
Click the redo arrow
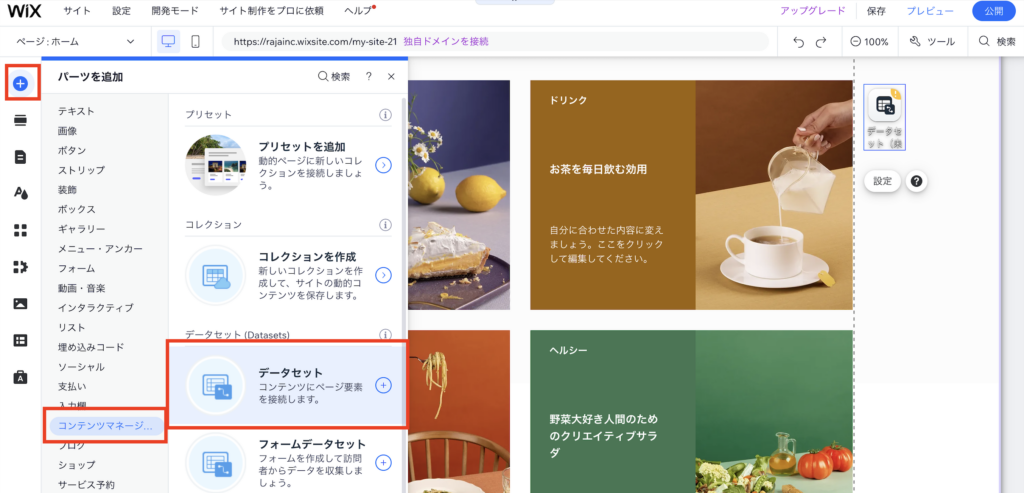(821, 42)
